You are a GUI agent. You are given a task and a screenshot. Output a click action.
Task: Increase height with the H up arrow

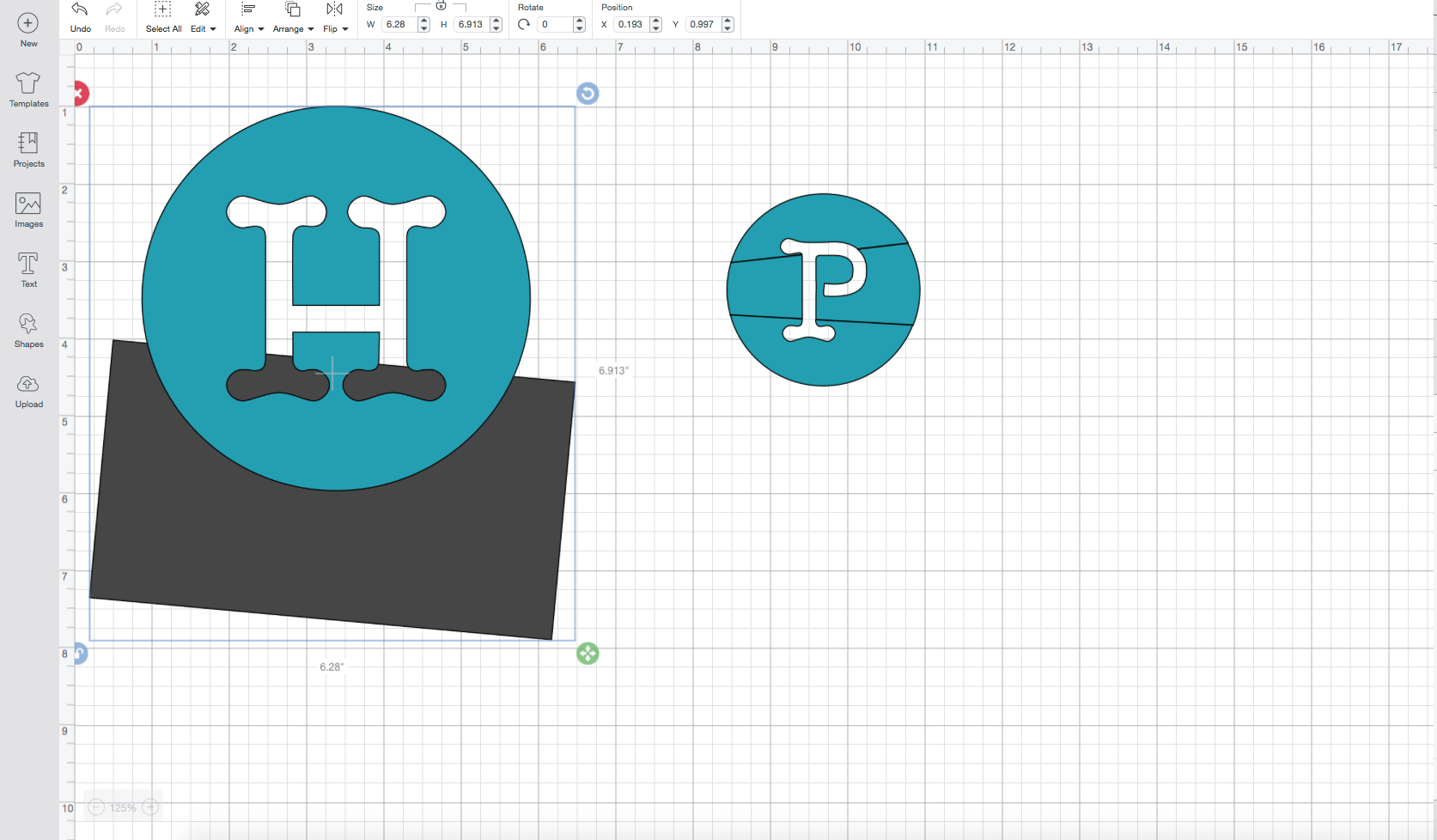click(x=496, y=21)
